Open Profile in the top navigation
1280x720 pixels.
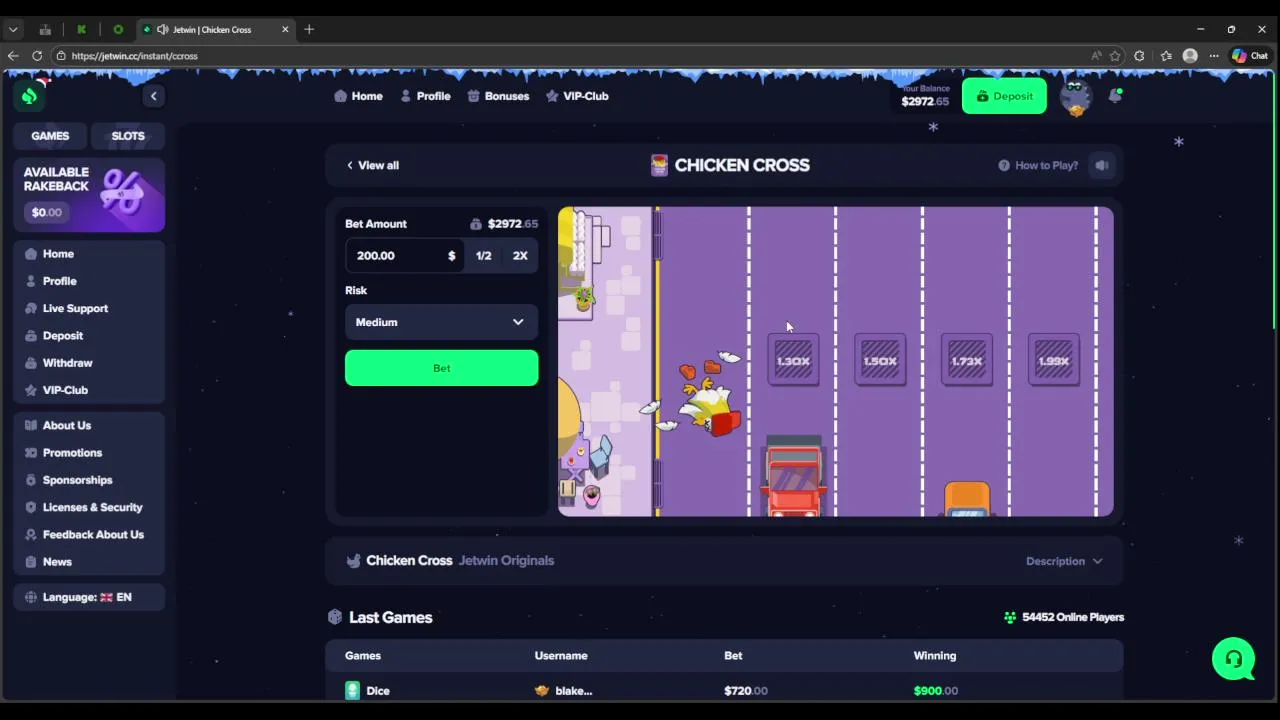point(425,96)
